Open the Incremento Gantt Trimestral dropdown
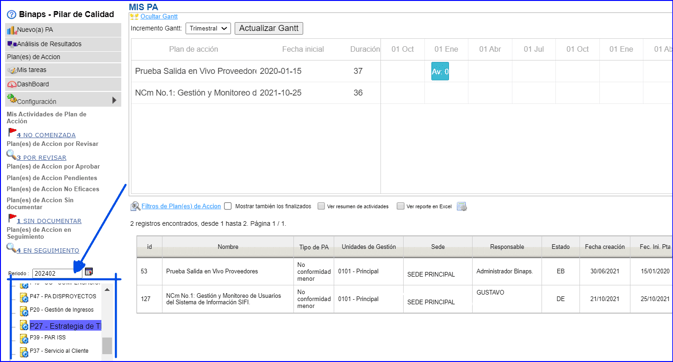Viewport: 673px width, 362px height. (208, 28)
